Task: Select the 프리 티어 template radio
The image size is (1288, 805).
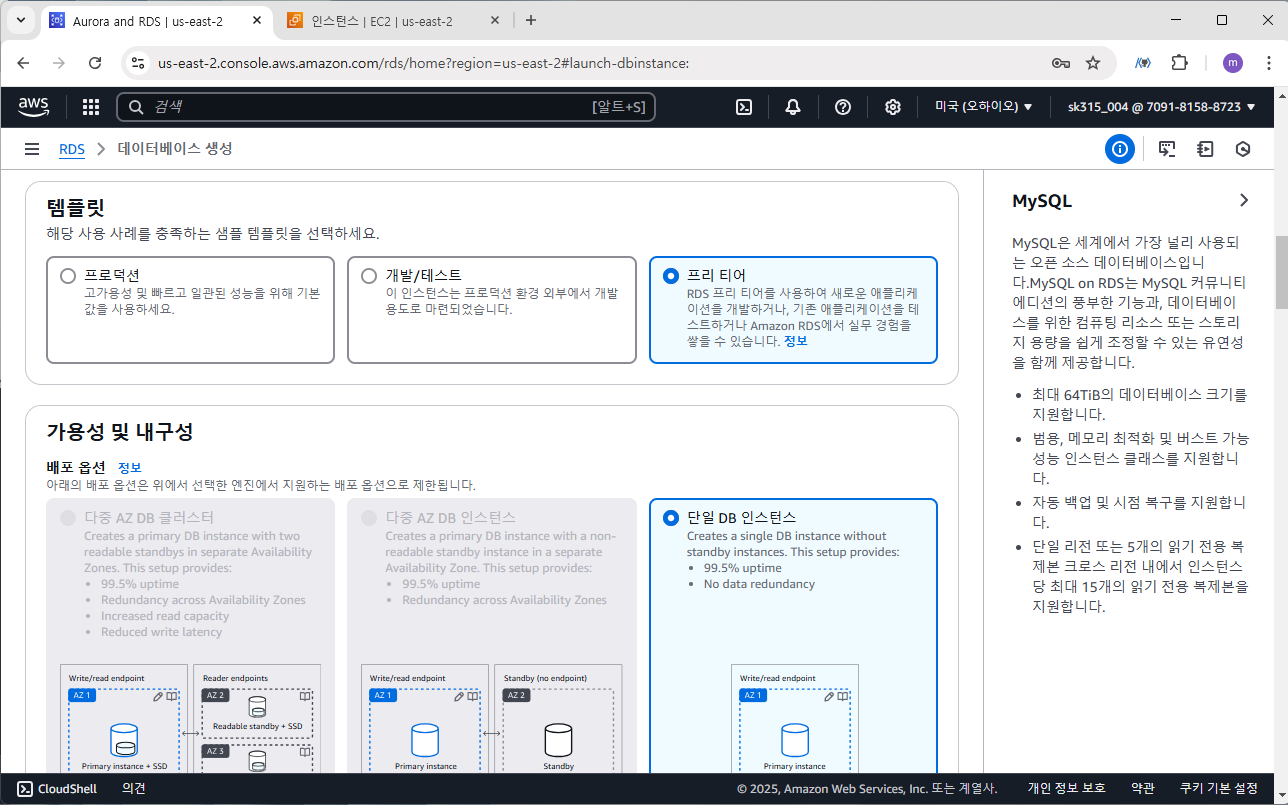Action: pyautogui.click(x=671, y=276)
